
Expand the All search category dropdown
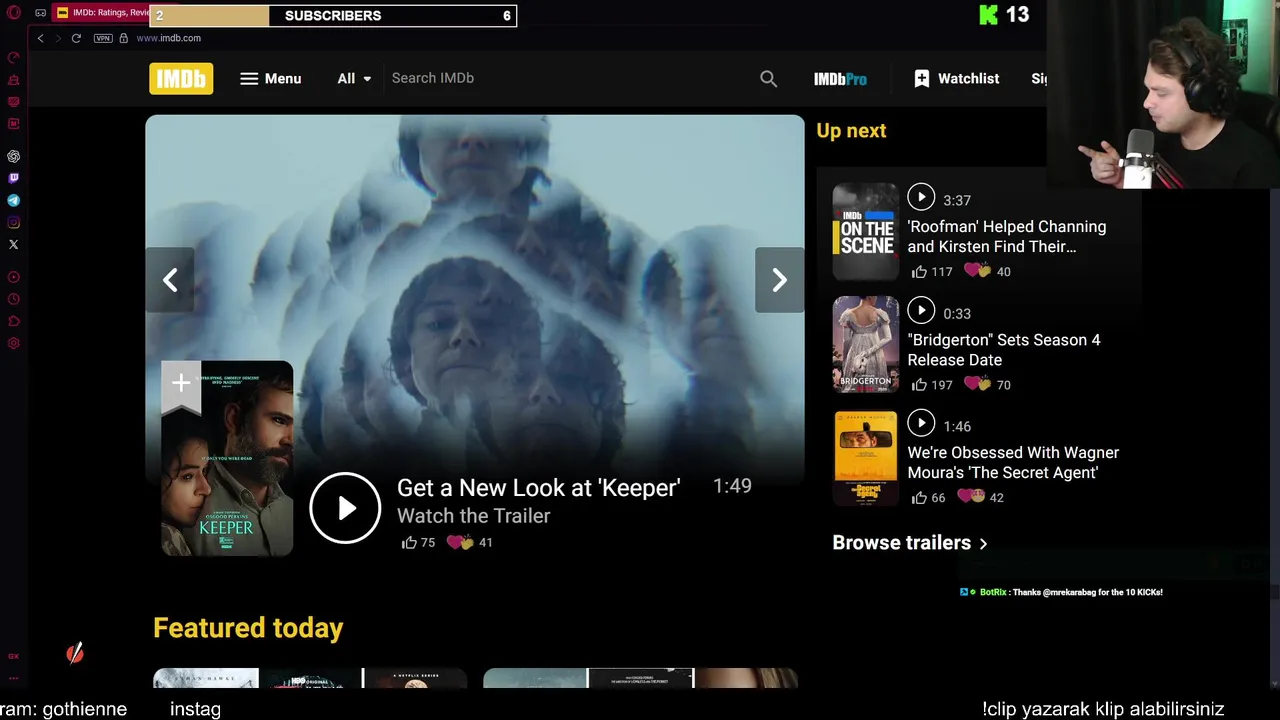354,78
